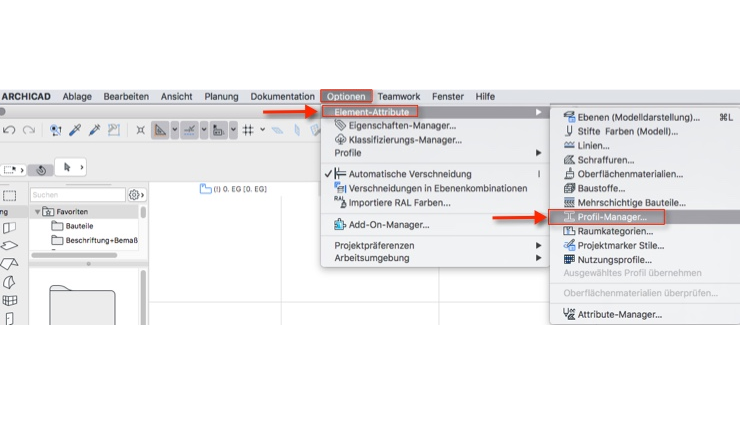Screen dimensions: 740x430
Task: Open the Hilfe menu
Action: click(485, 96)
